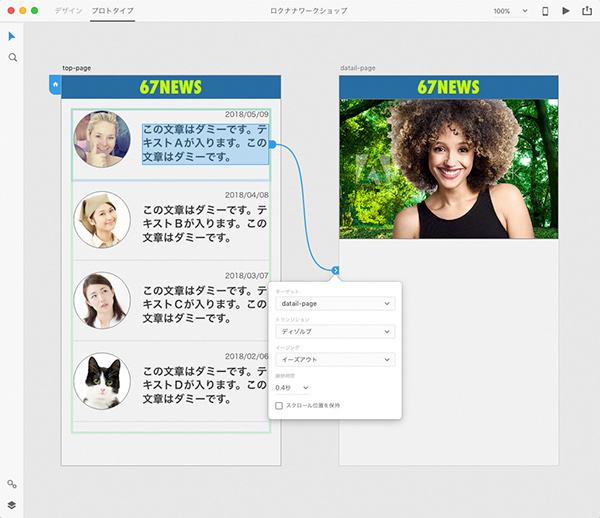Switch to the プロトタイプ tab
Viewport: 600px width, 518px height.
(111, 10)
